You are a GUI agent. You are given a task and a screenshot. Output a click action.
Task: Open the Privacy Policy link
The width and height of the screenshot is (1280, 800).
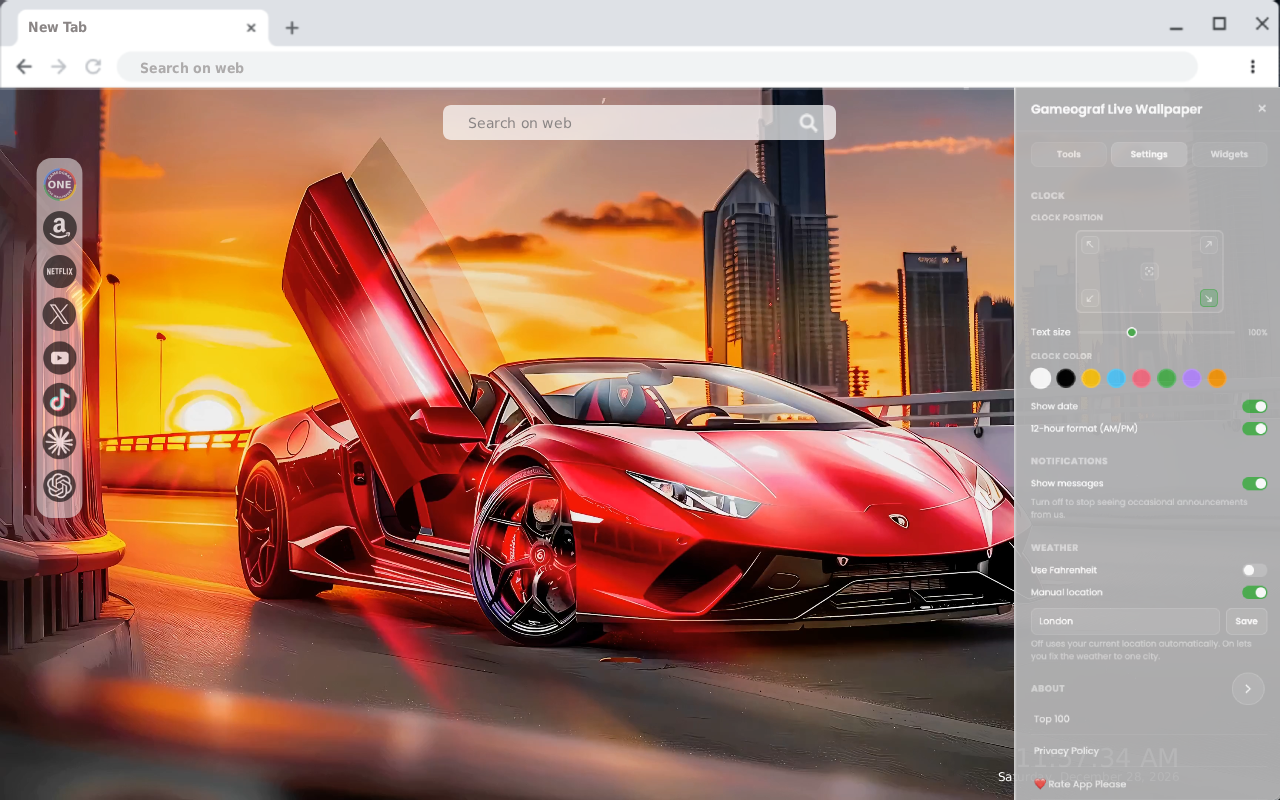coord(1066,751)
